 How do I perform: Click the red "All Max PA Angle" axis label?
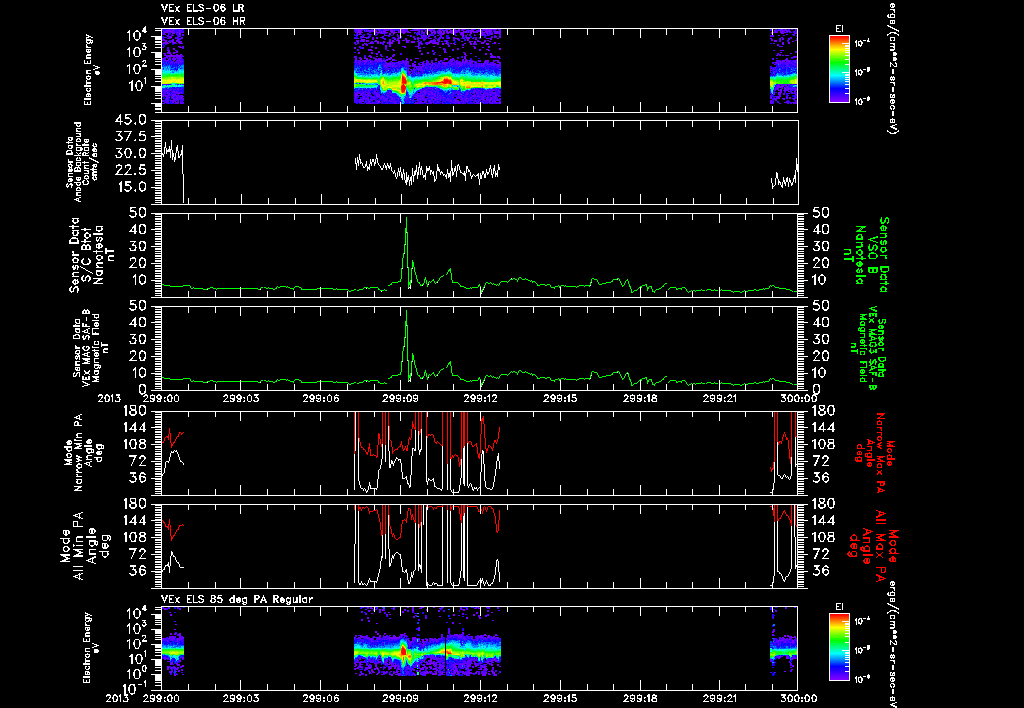pyautogui.click(x=871, y=546)
